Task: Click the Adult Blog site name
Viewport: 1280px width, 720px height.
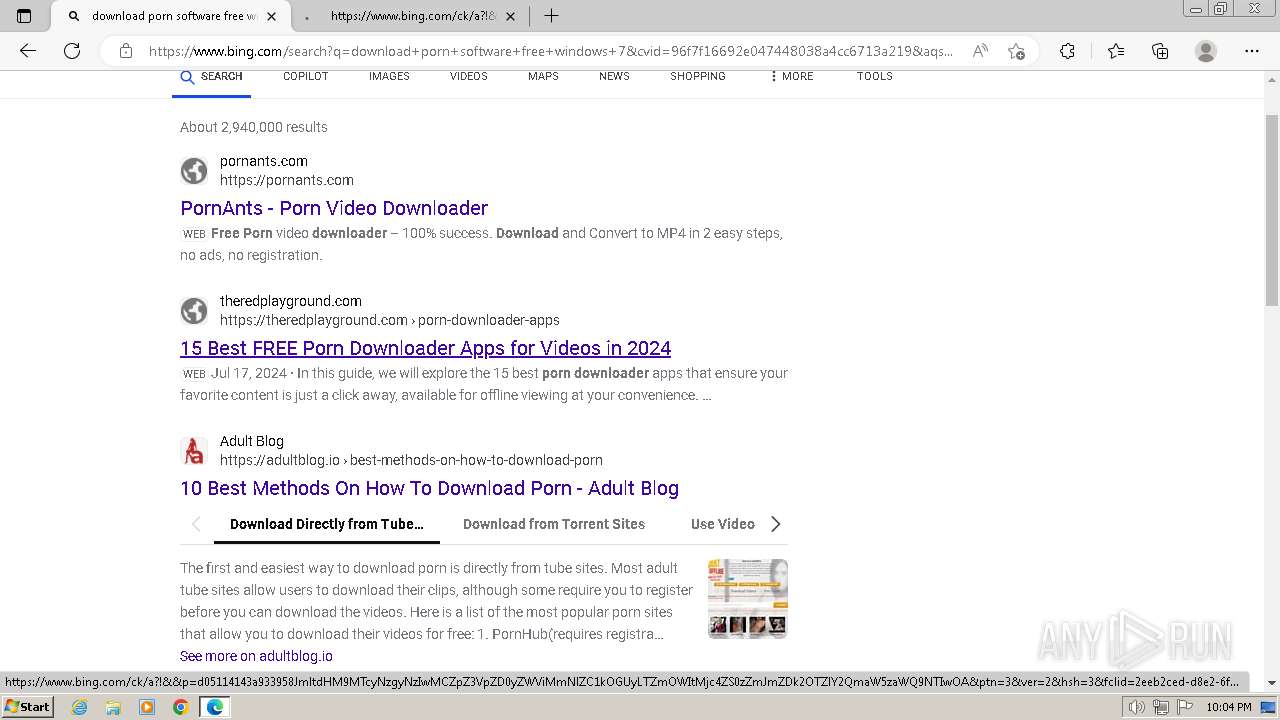Action: 252,441
